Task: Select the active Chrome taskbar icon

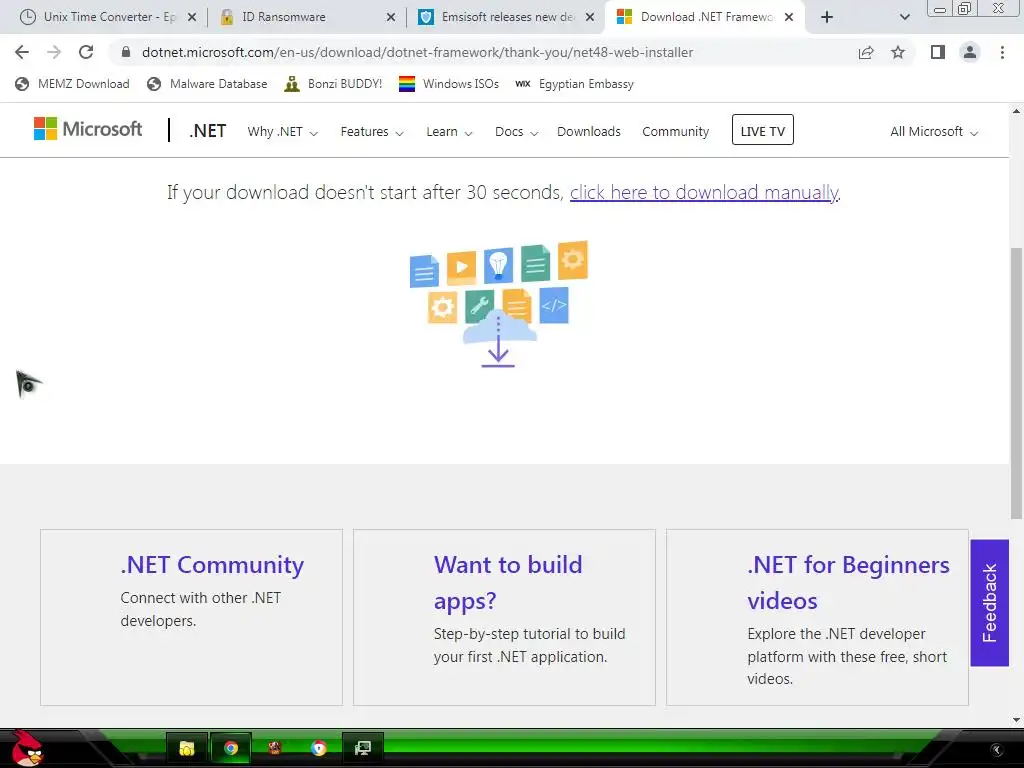Action: (231, 748)
